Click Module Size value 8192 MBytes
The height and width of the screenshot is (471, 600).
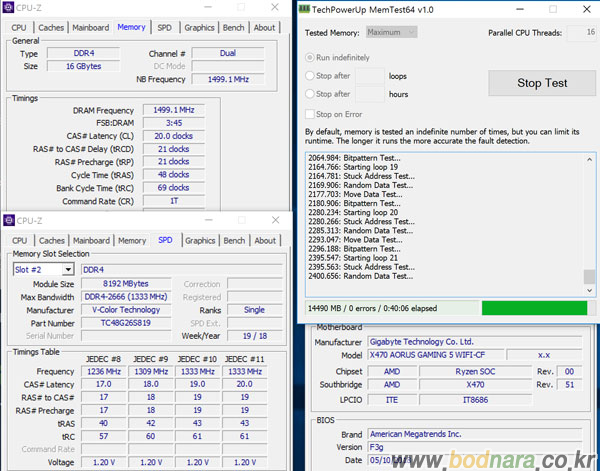pos(126,284)
